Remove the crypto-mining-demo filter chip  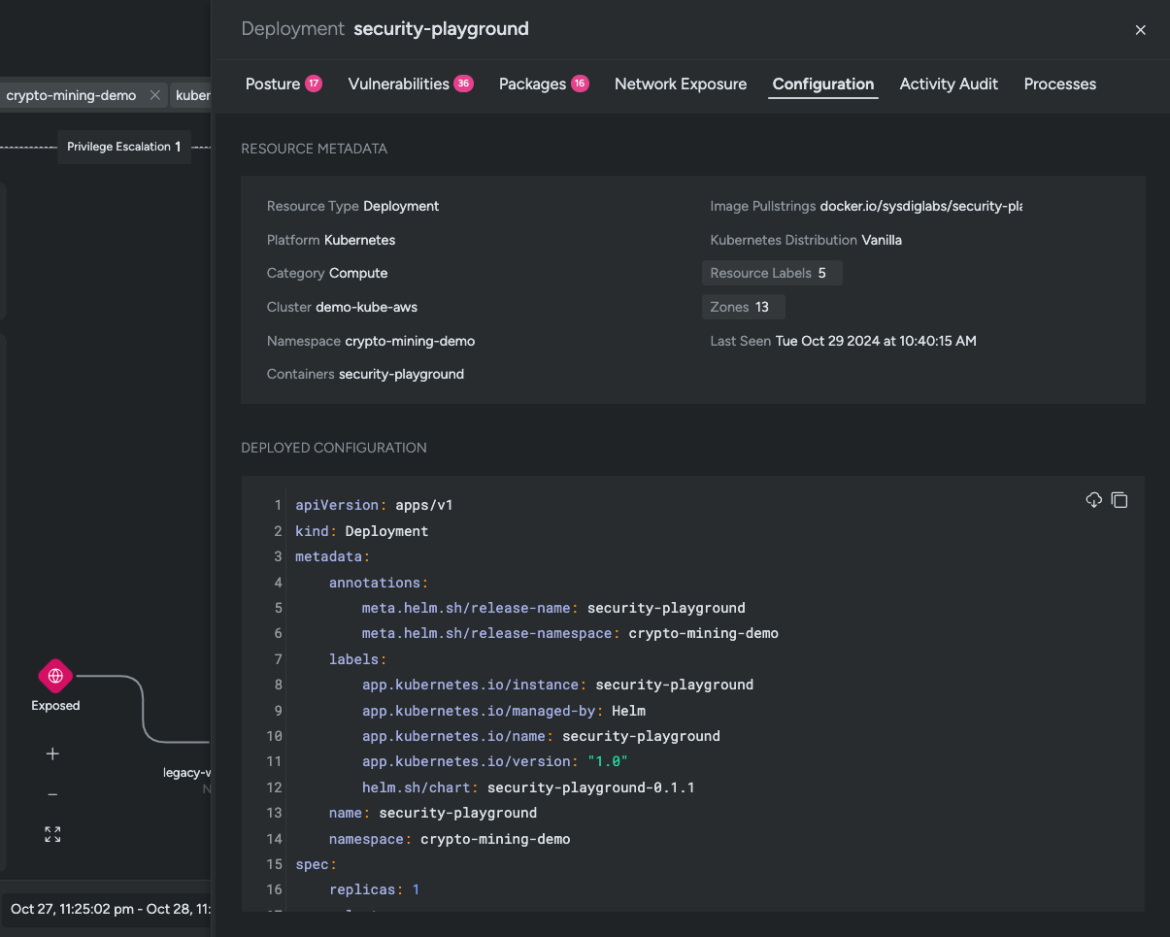tap(154, 95)
